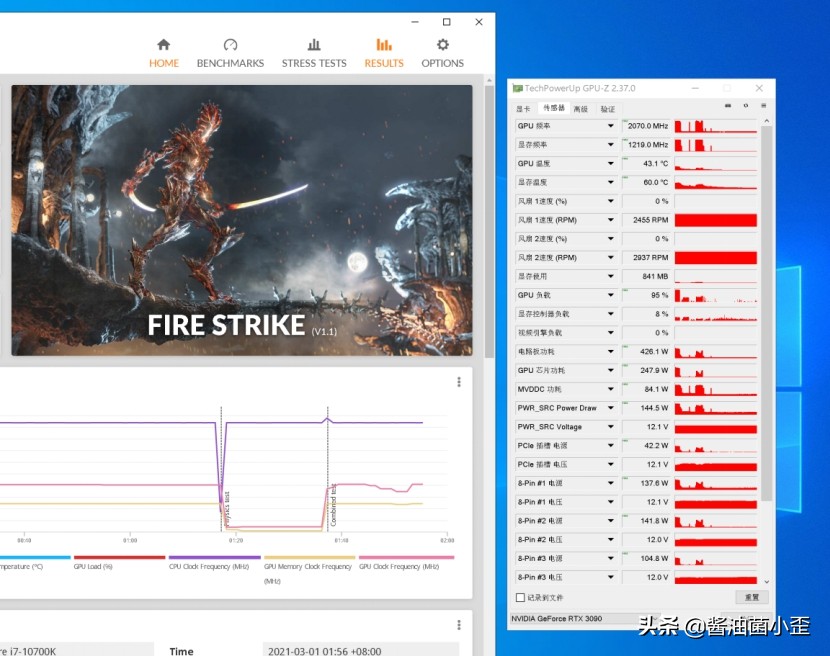Click the GPU-Z screenshot camera icon
This screenshot has width=830, height=656.
tap(728, 106)
